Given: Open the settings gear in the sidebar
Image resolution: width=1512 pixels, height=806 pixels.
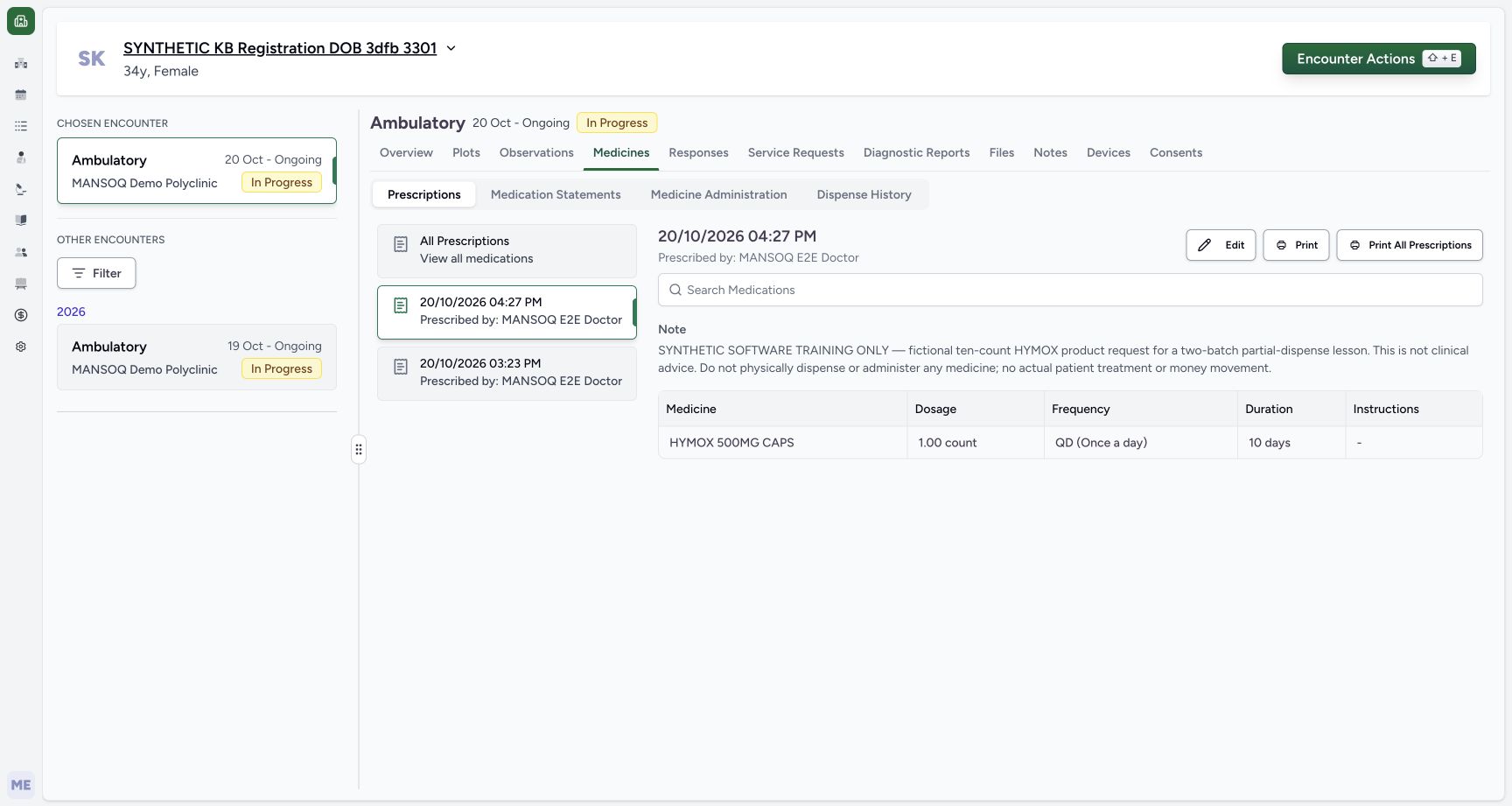Looking at the screenshot, I should coord(21,347).
